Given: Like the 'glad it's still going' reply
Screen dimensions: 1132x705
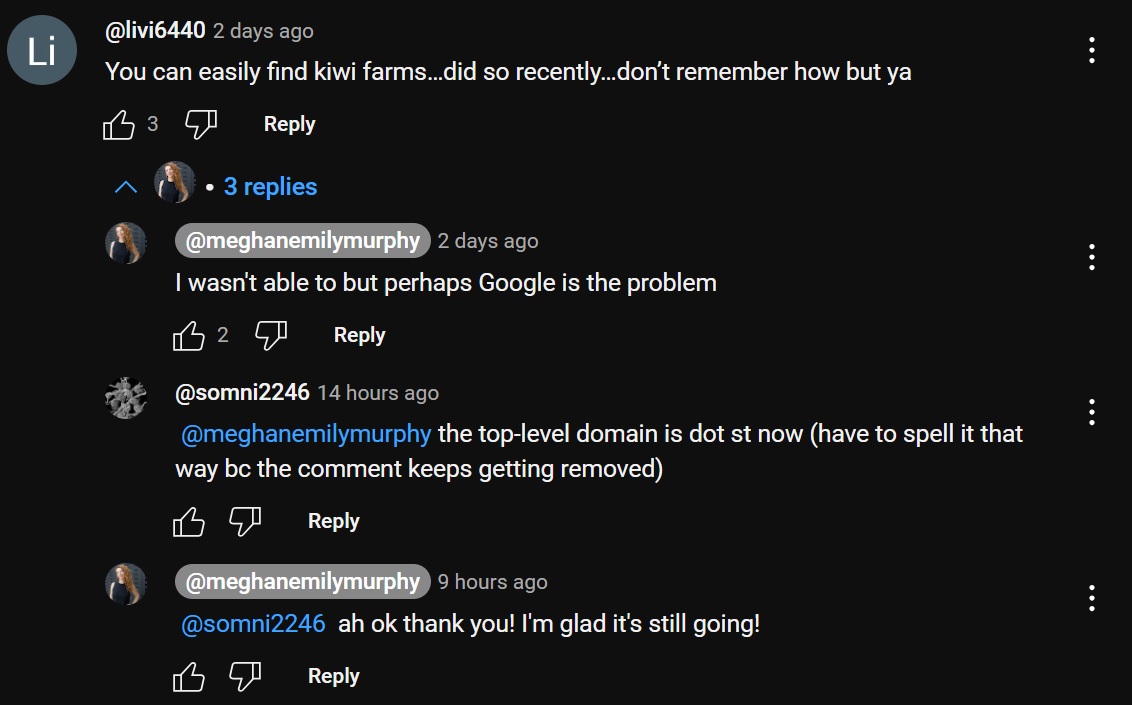Looking at the screenshot, I should point(189,677).
